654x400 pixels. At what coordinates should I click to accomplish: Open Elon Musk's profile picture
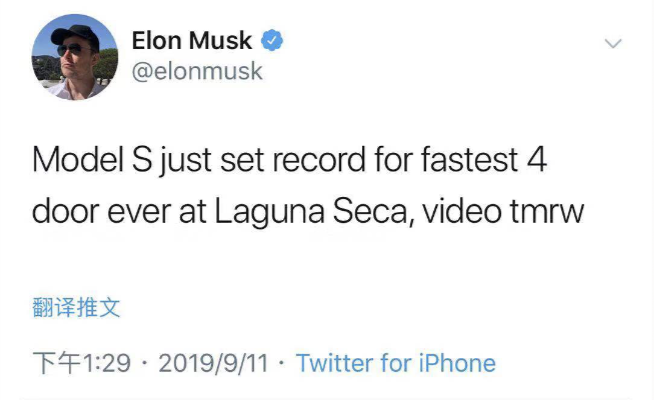point(75,57)
